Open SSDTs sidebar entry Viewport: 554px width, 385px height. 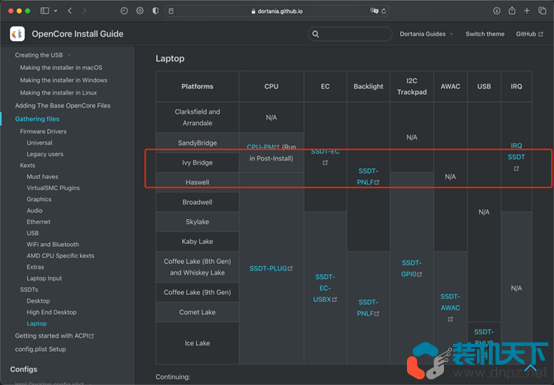(x=29, y=290)
